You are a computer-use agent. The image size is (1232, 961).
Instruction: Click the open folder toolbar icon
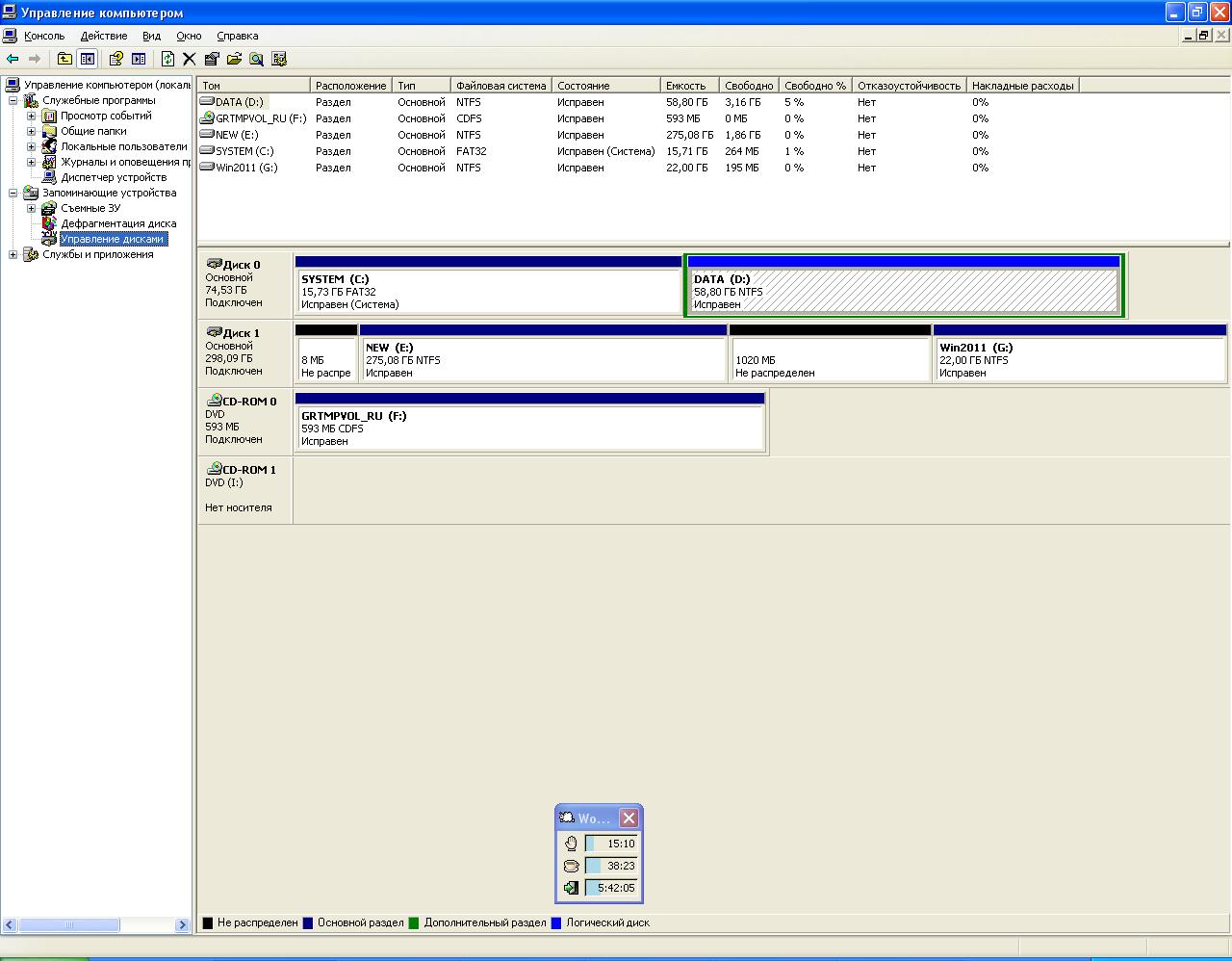(234, 59)
